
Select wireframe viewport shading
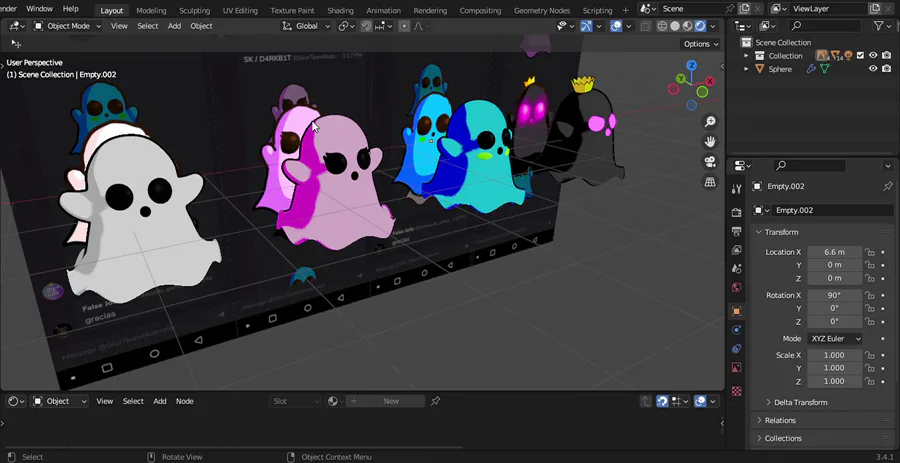point(662,26)
